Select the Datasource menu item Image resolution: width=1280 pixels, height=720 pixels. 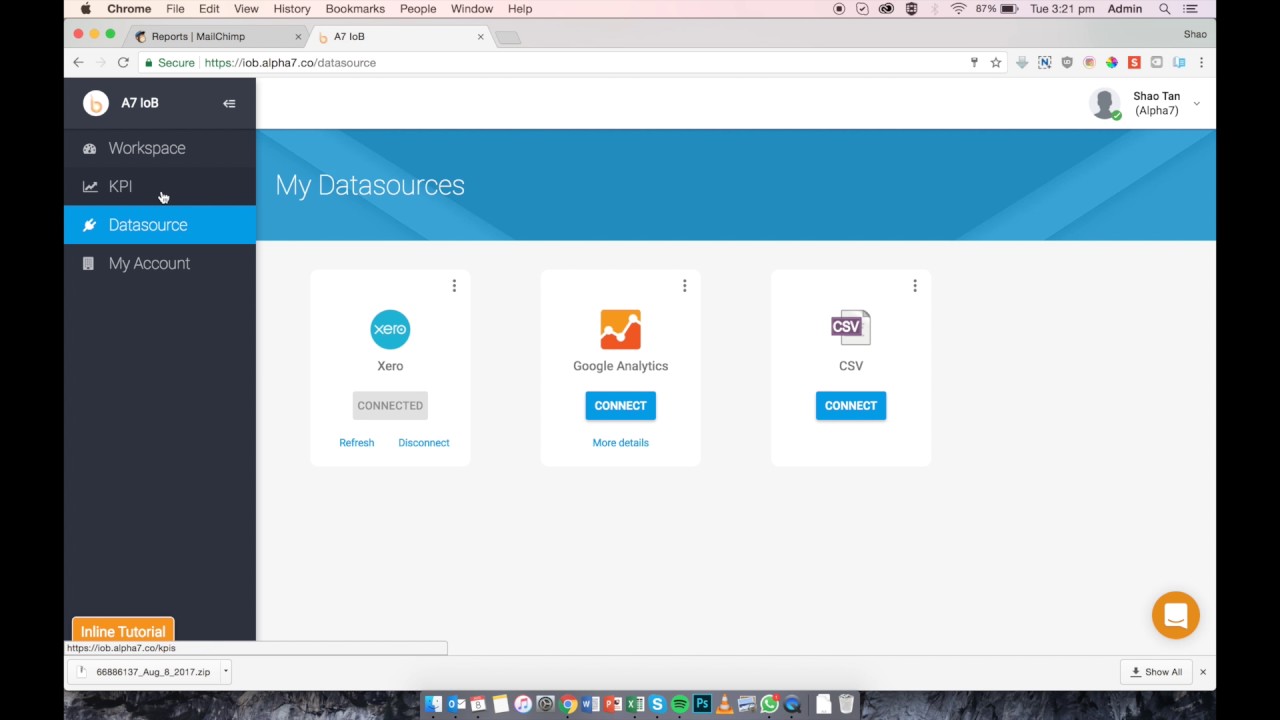(160, 225)
